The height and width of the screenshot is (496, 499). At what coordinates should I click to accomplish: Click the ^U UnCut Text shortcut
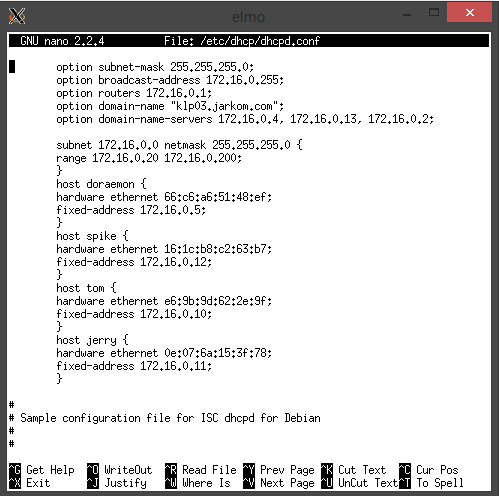click(x=360, y=483)
